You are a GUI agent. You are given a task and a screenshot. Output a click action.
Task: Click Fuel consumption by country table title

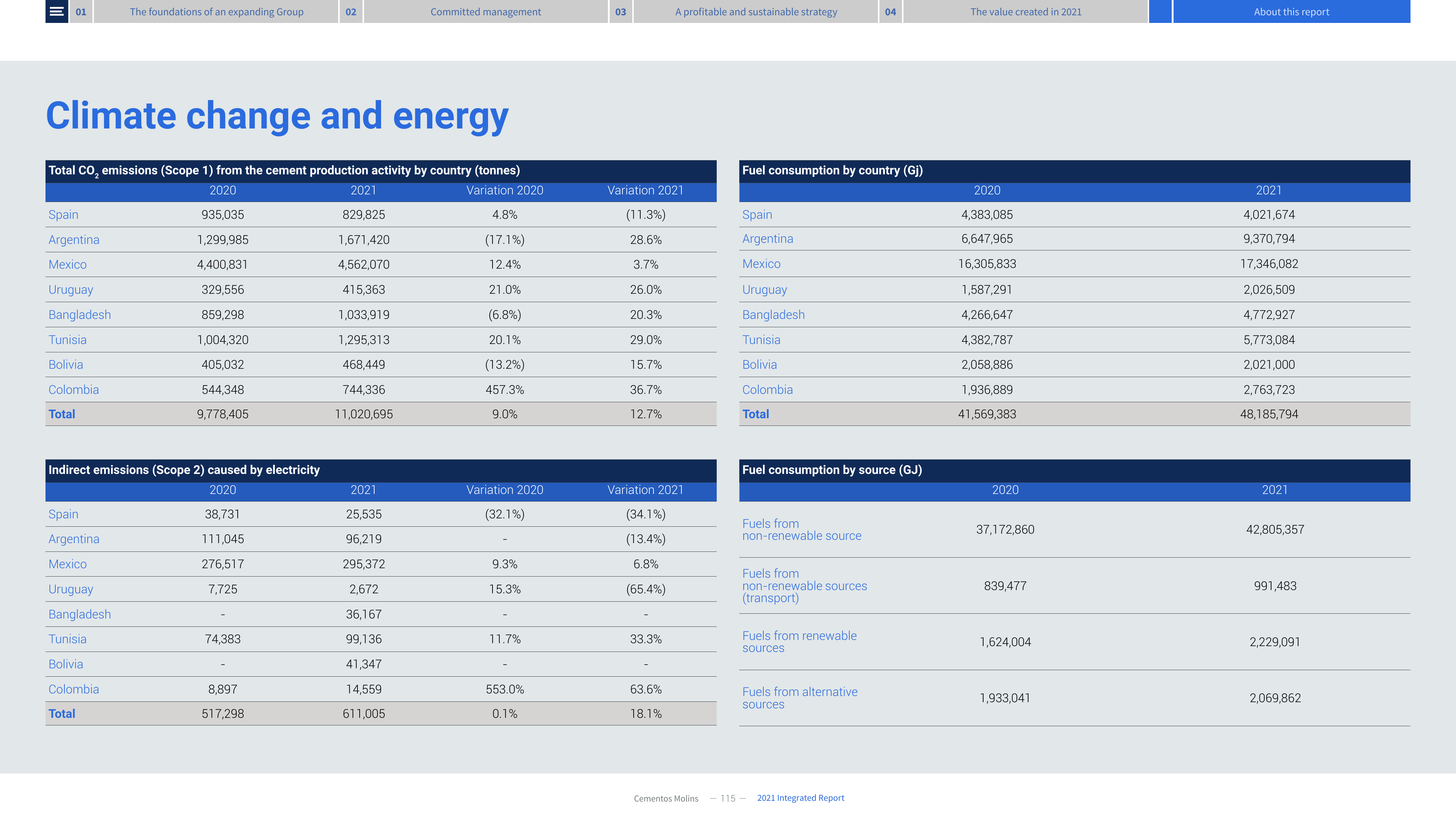pyautogui.click(x=832, y=171)
